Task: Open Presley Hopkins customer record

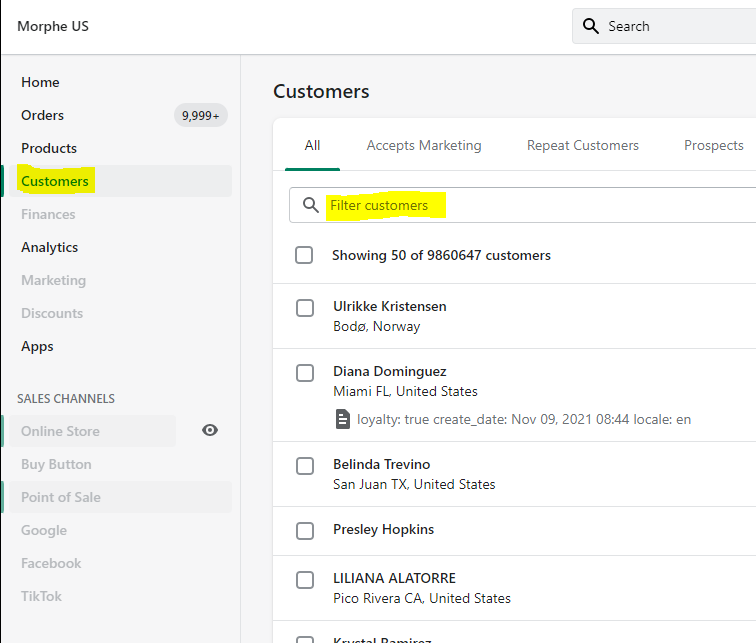Action: [x=383, y=529]
